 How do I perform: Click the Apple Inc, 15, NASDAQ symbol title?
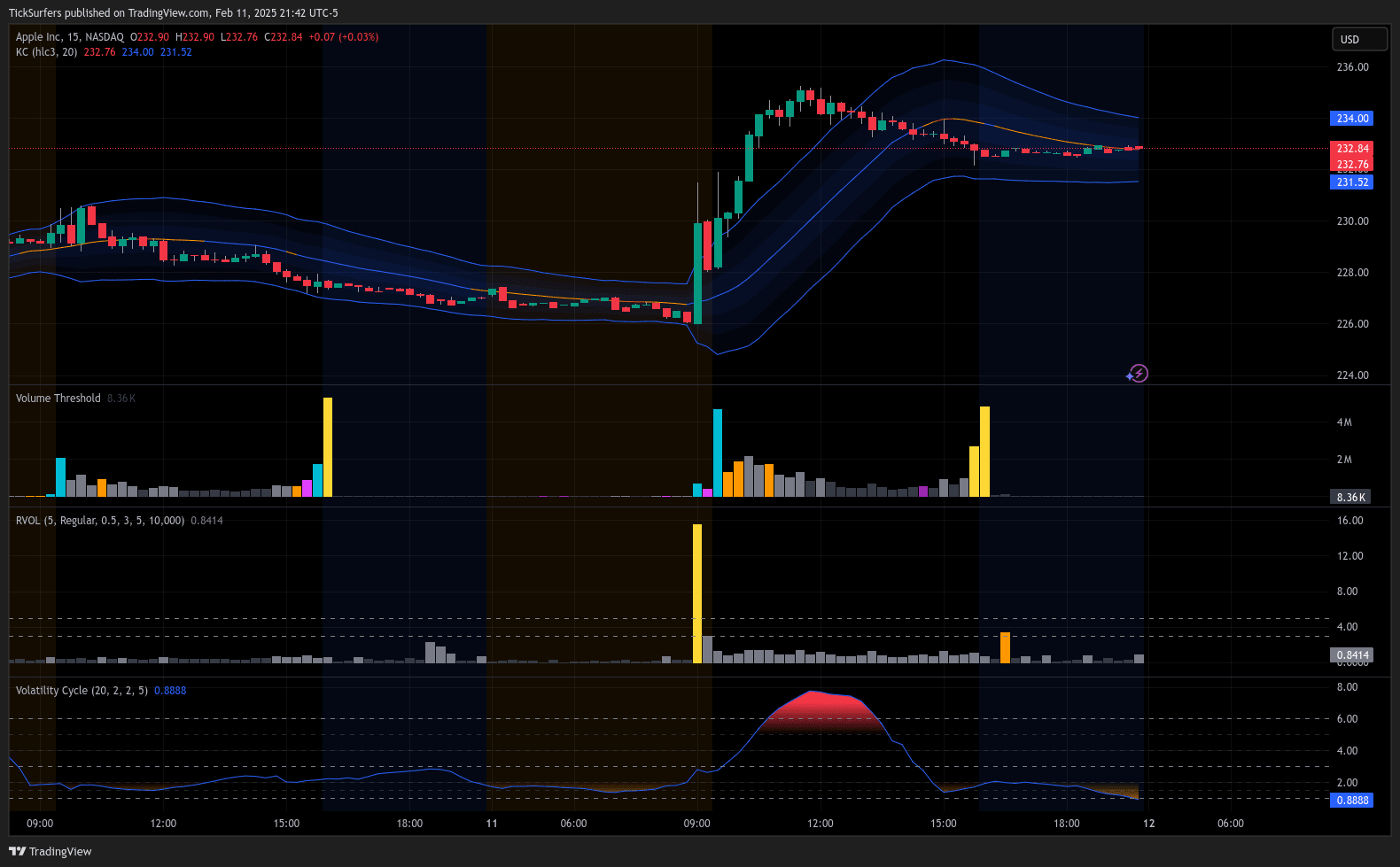click(70, 37)
